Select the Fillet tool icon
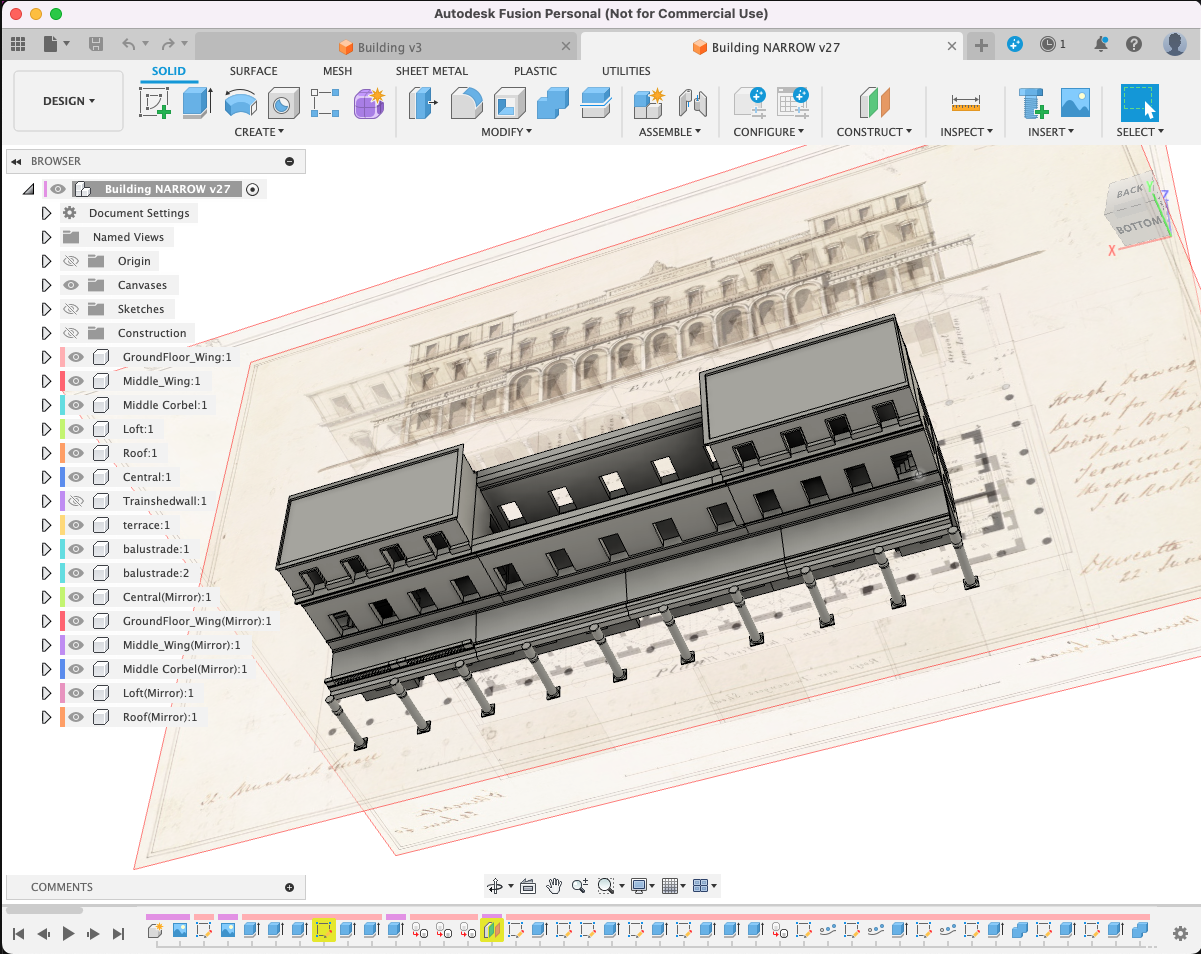The height and width of the screenshot is (954, 1201). (x=466, y=102)
